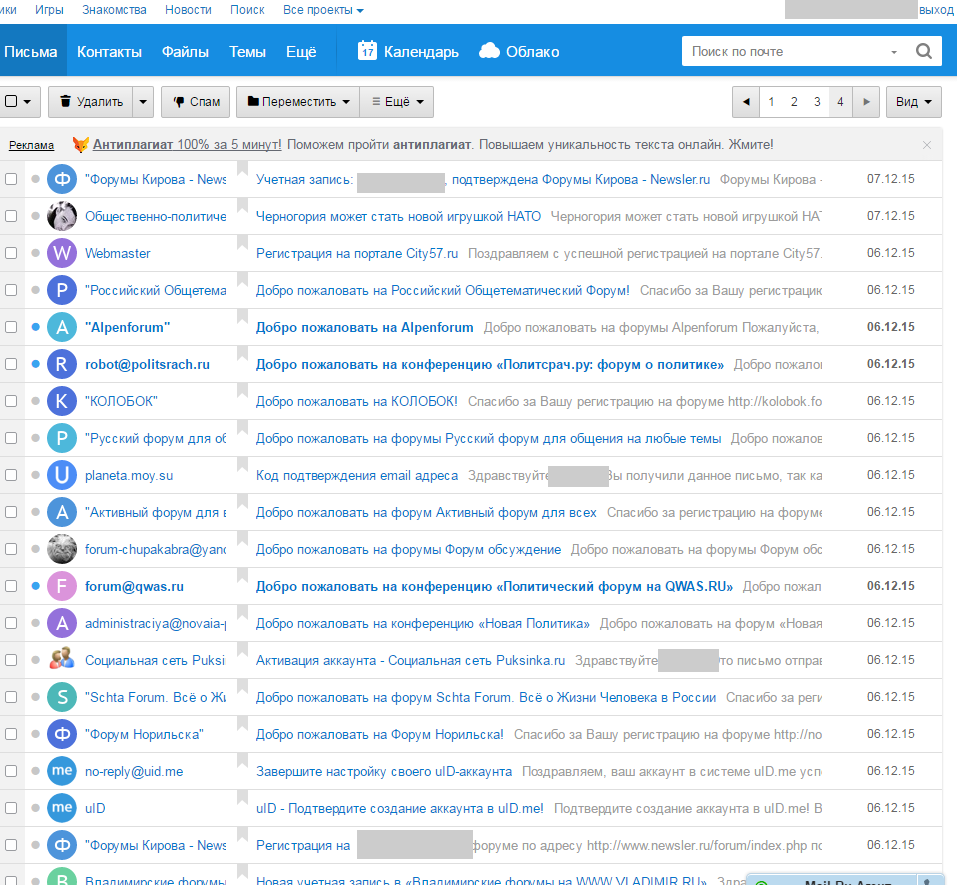Viewport: 957px width, 885px height.
Task: Click the me avatar for no-reply@uid.me
Action: [62, 771]
